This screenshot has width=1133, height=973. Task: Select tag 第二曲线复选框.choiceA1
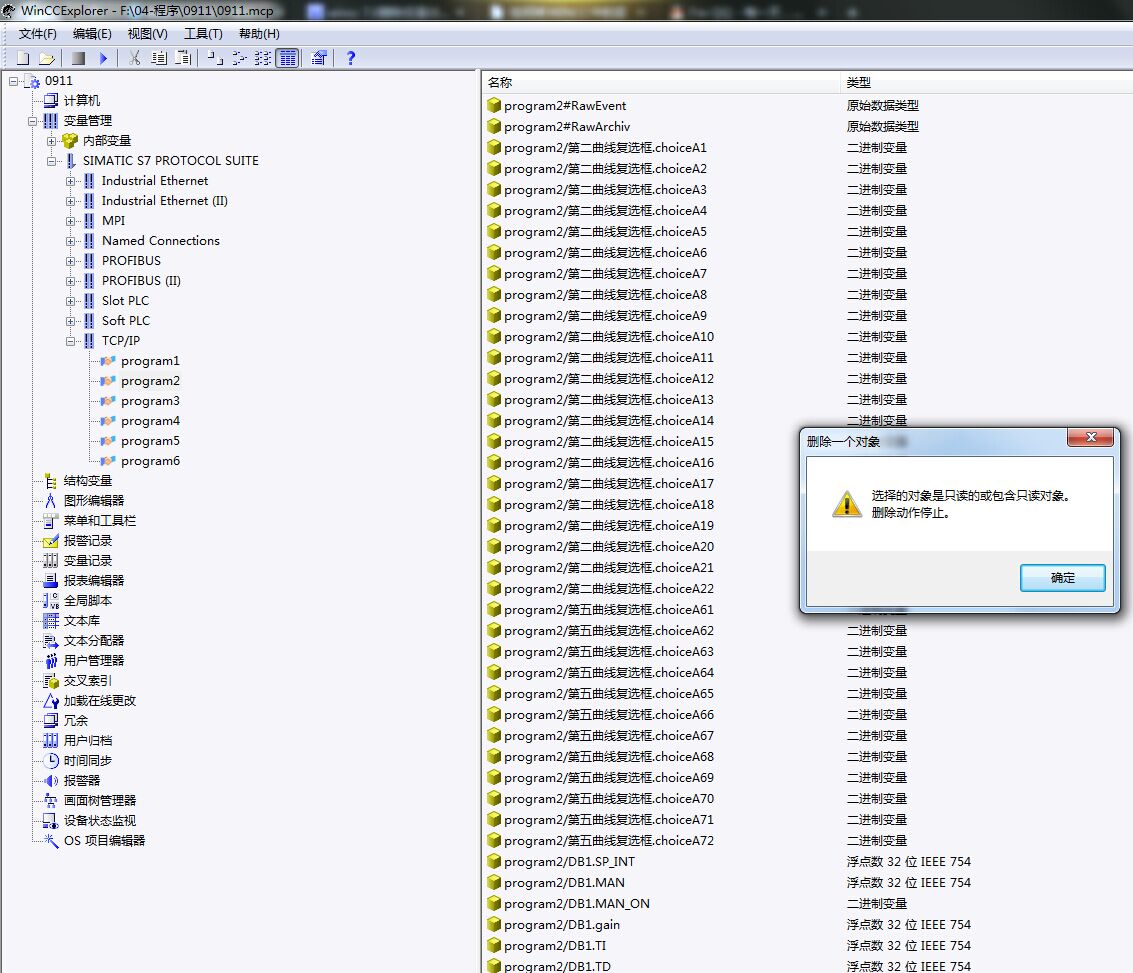coord(606,147)
